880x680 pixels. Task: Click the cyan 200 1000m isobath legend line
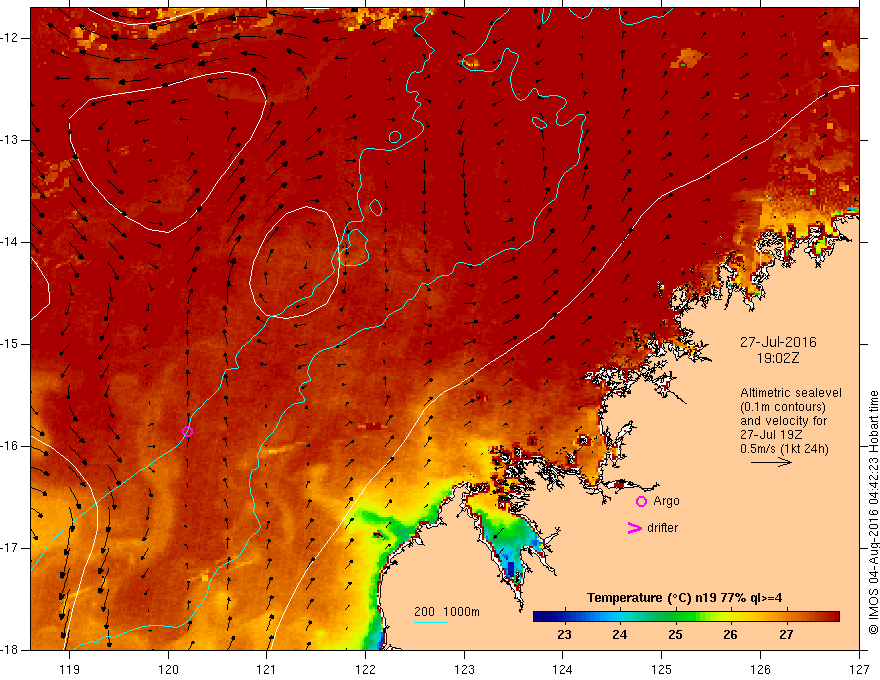coord(430,622)
